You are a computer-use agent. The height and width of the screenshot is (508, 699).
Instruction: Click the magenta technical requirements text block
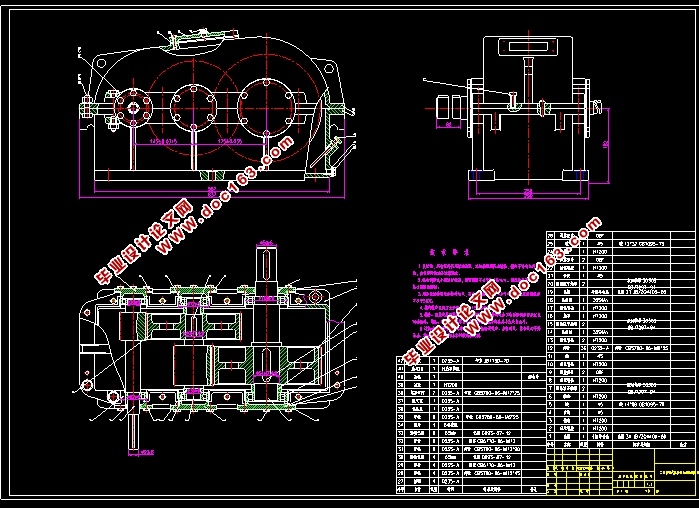coord(477,295)
